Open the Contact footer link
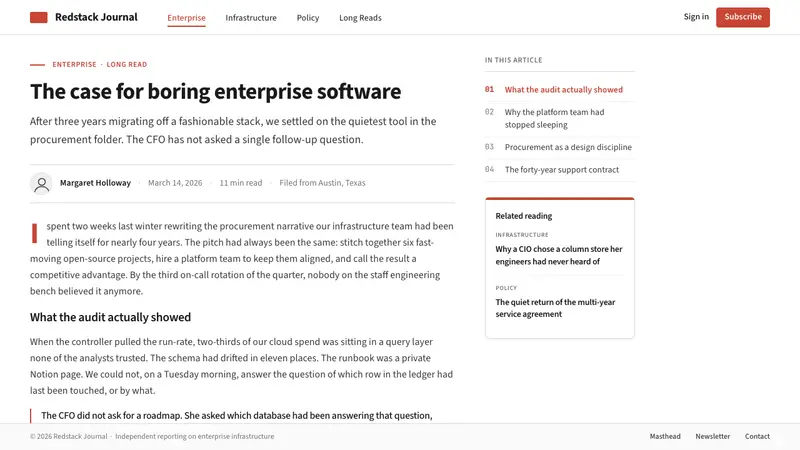The image size is (800, 450). pos(757,437)
